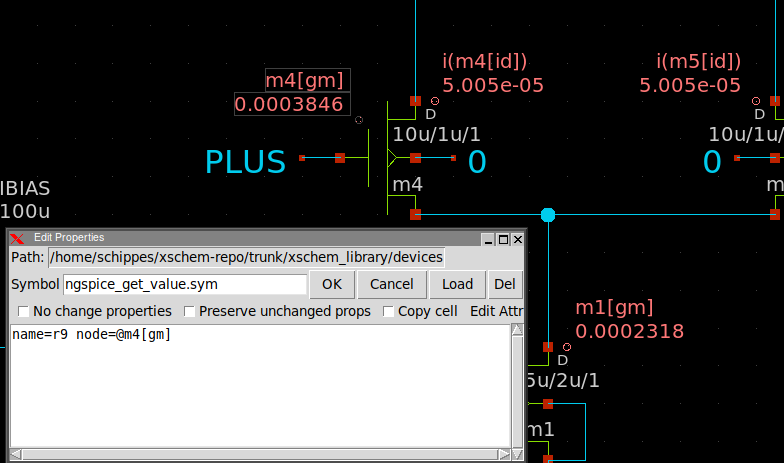Click the red drain pin of m4
Image resolution: width=784 pixels, height=463 pixels.
(x=415, y=101)
